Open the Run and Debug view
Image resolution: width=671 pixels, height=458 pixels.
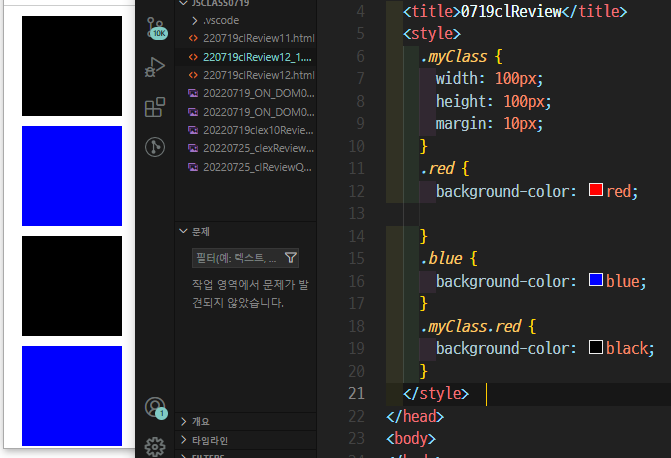coord(155,67)
